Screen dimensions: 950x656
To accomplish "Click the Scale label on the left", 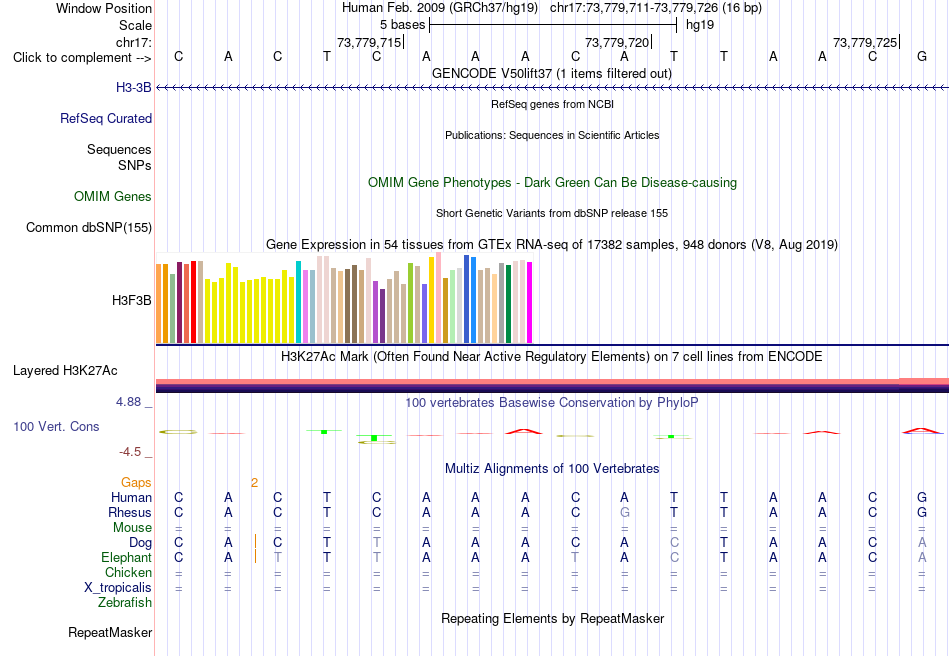I will (x=135, y=25).
